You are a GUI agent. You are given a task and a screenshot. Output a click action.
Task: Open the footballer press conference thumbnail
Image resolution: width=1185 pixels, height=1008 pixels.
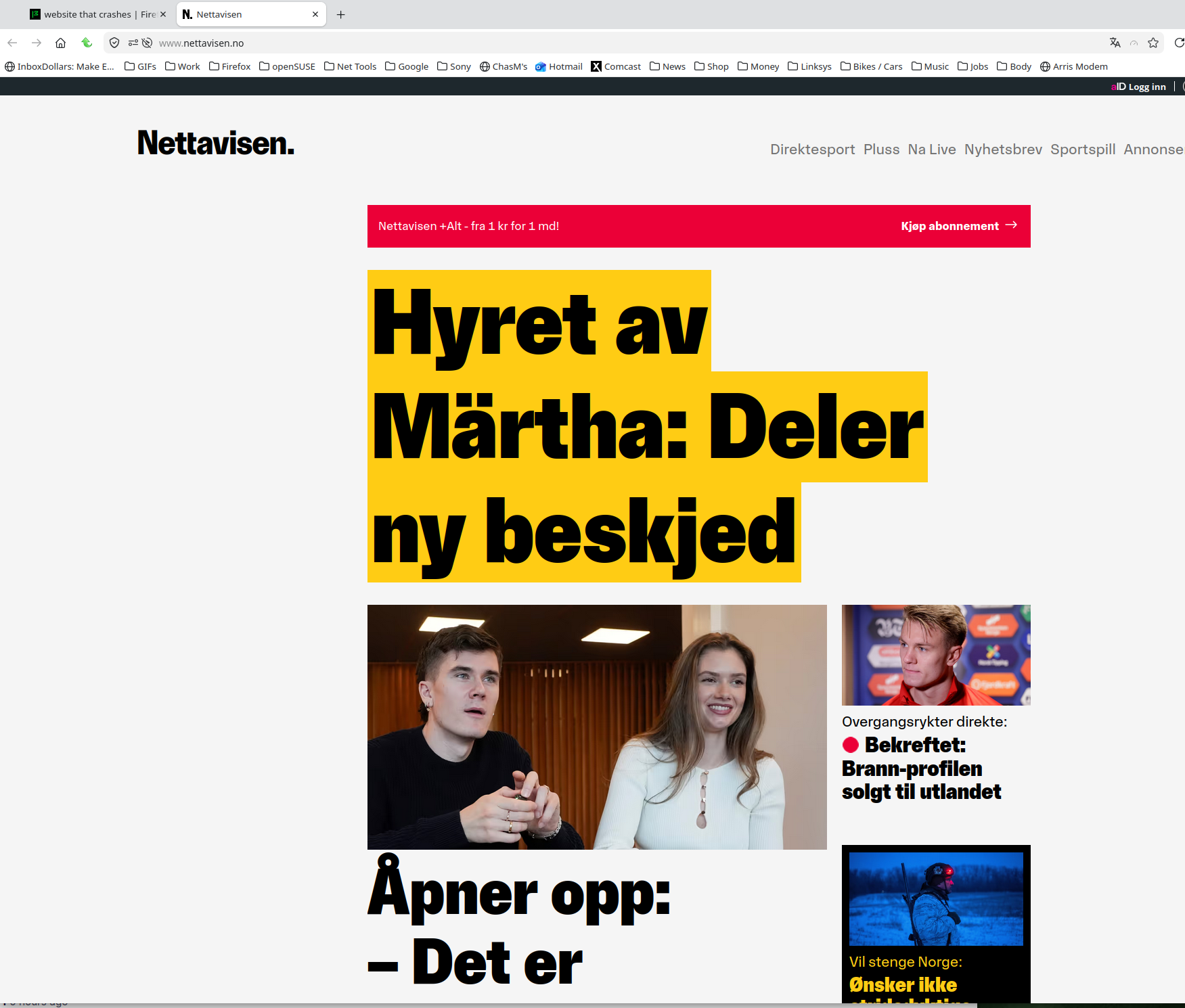pos(936,655)
